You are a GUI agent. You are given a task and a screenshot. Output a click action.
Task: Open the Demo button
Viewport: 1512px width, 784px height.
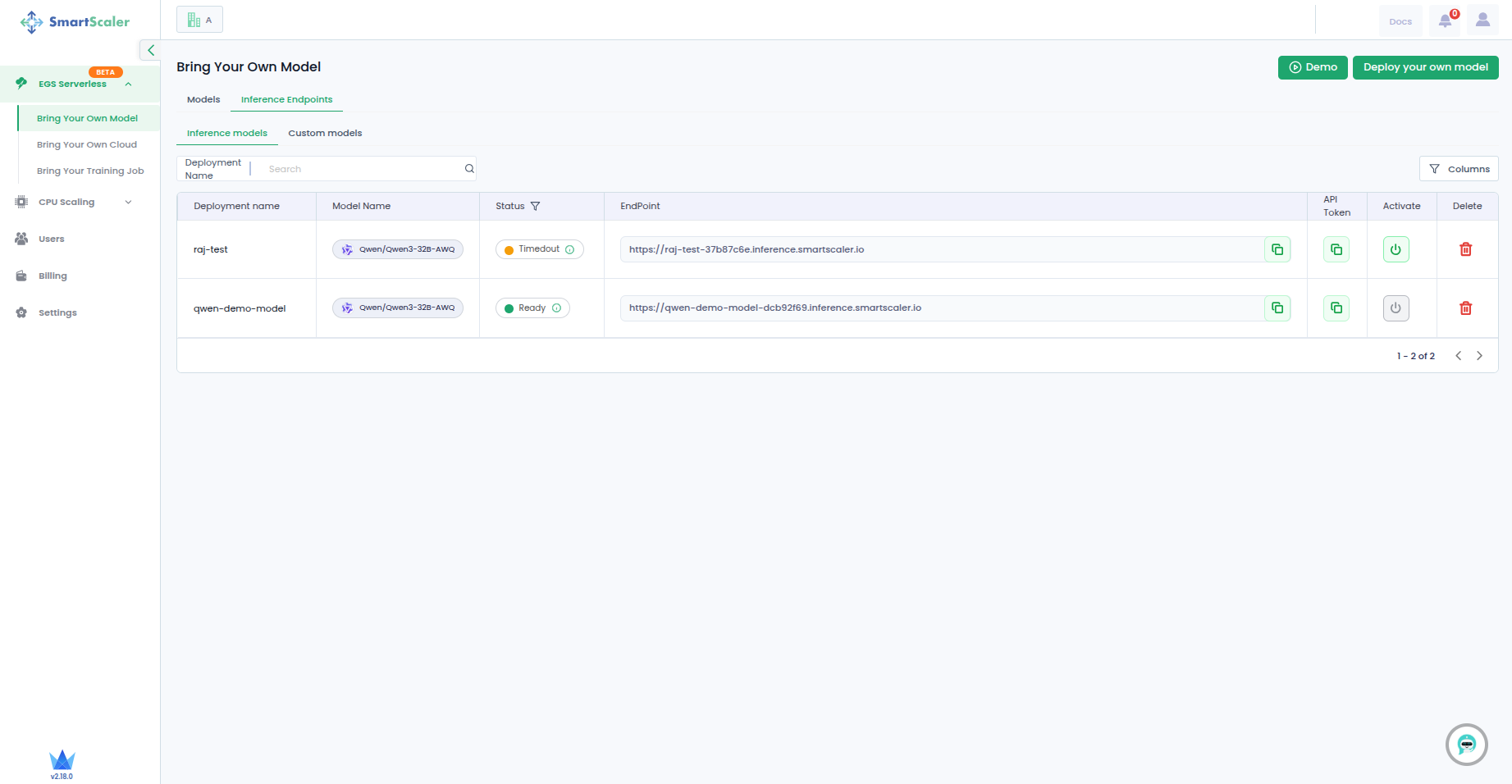[1312, 67]
